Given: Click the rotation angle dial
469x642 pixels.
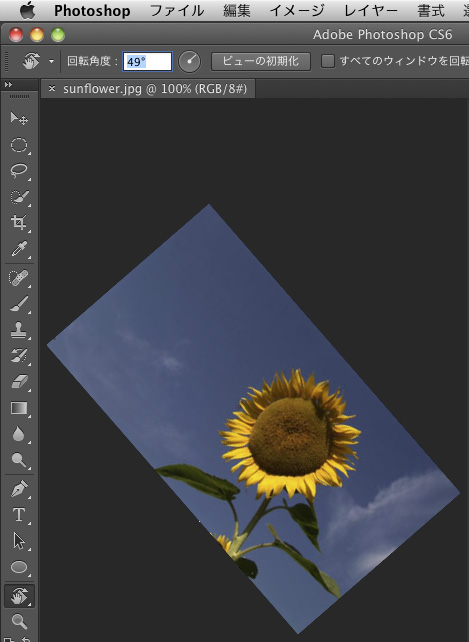Looking at the screenshot, I should coord(189,62).
